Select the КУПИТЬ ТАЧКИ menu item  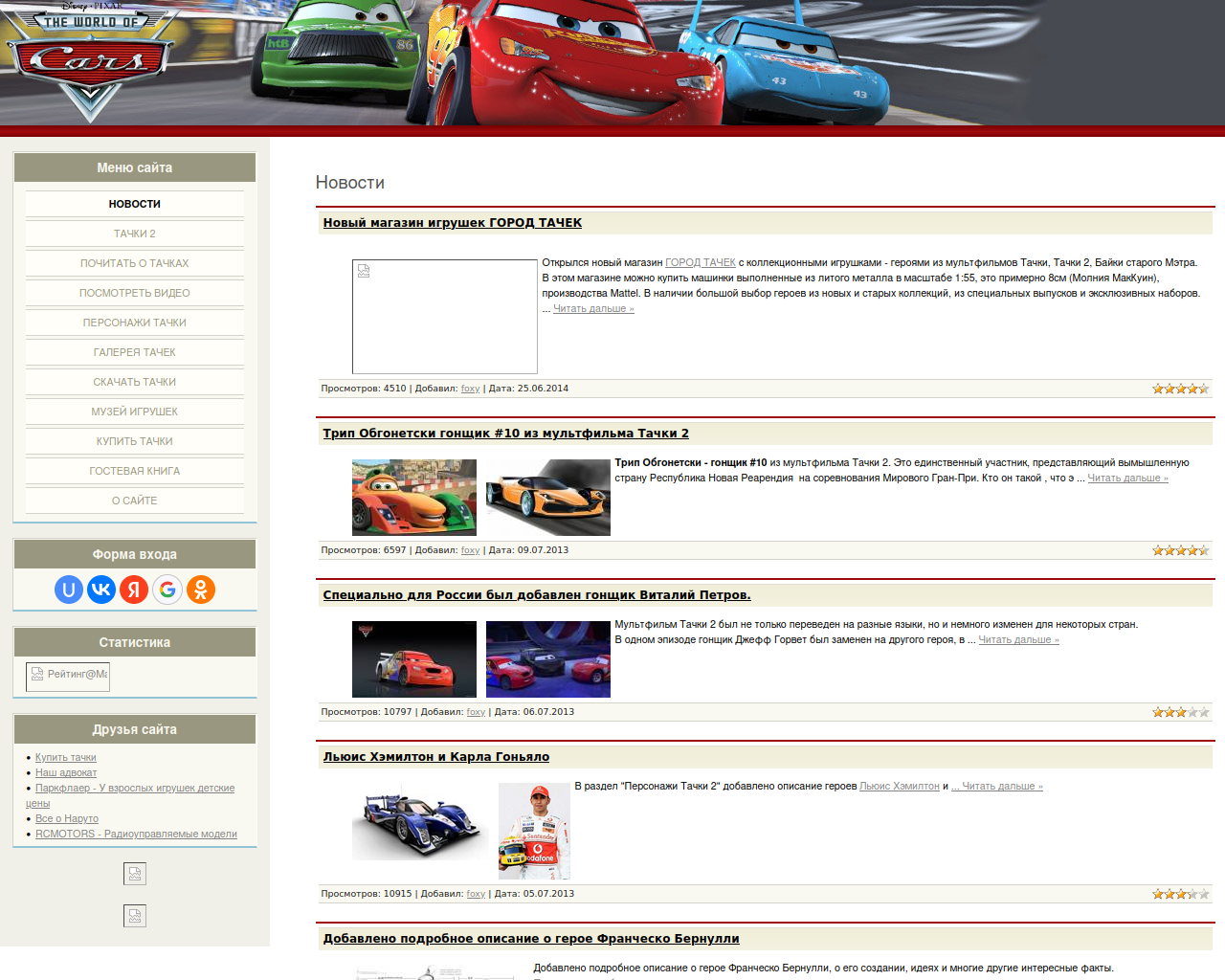[135, 441]
